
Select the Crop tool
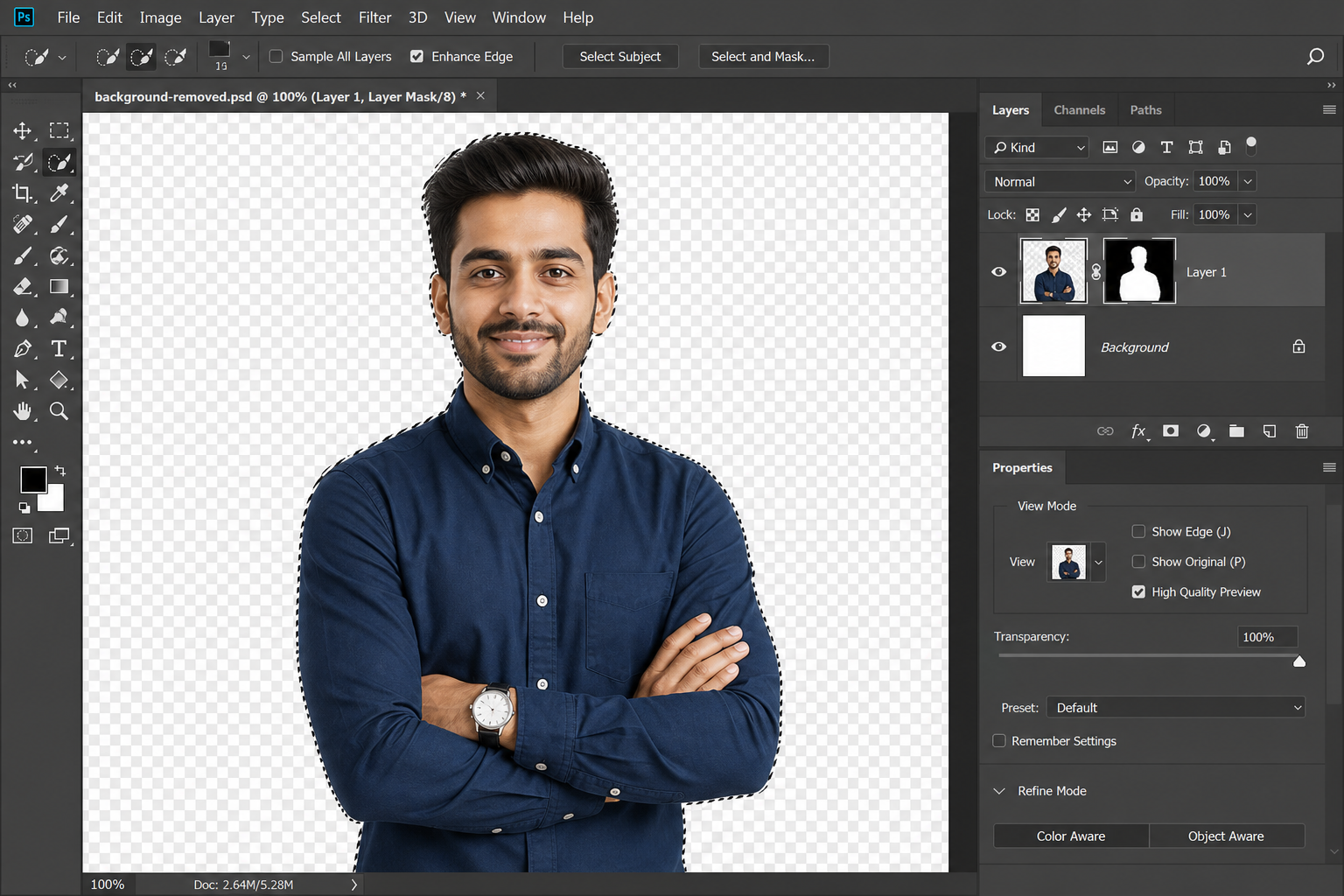[x=23, y=193]
